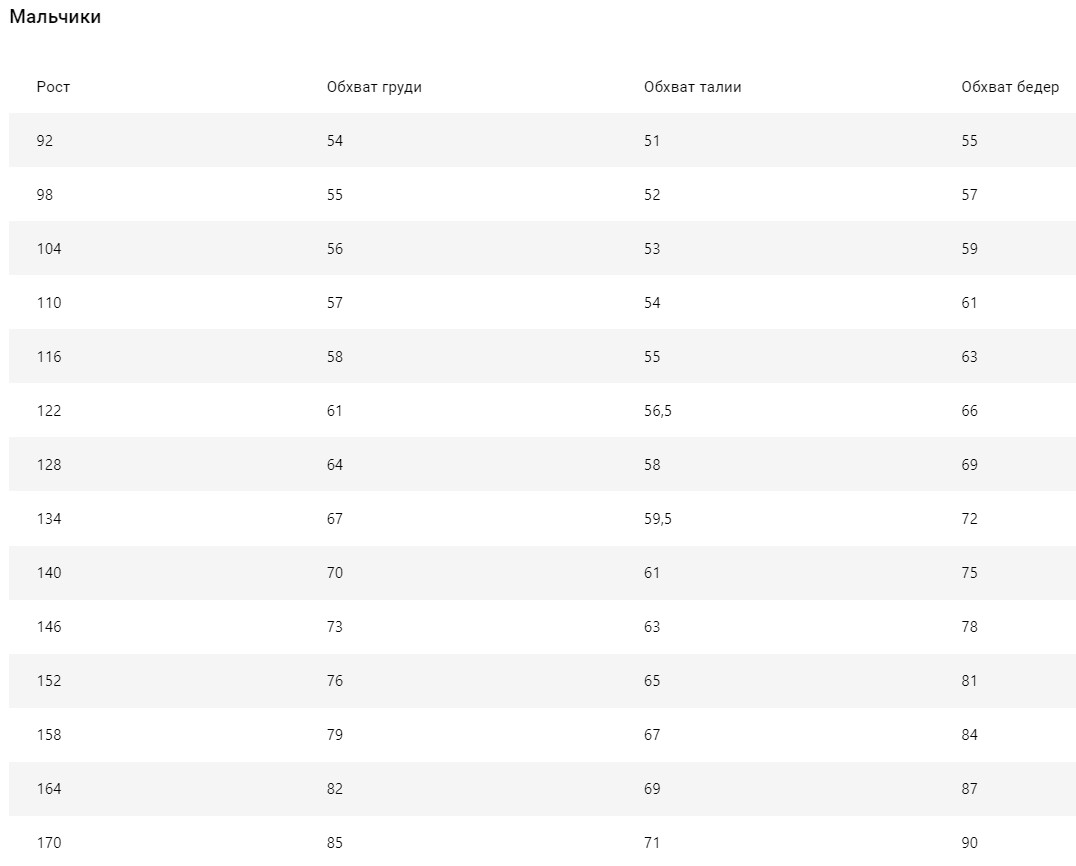The height and width of the screenshot is (866, 1076).
Task: Click hip value 90 in last row
Action: (x=970, y=843)
